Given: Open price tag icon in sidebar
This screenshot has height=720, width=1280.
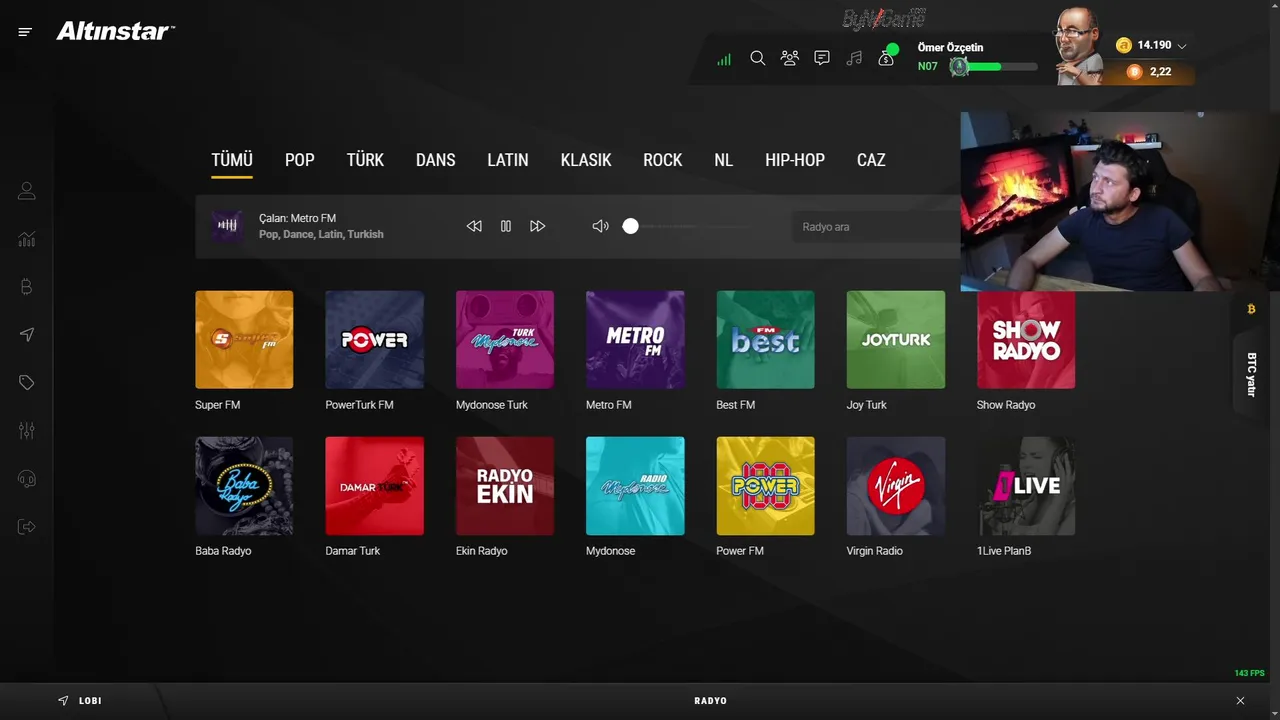Looking at the screenshot, I should click(27, 383).
